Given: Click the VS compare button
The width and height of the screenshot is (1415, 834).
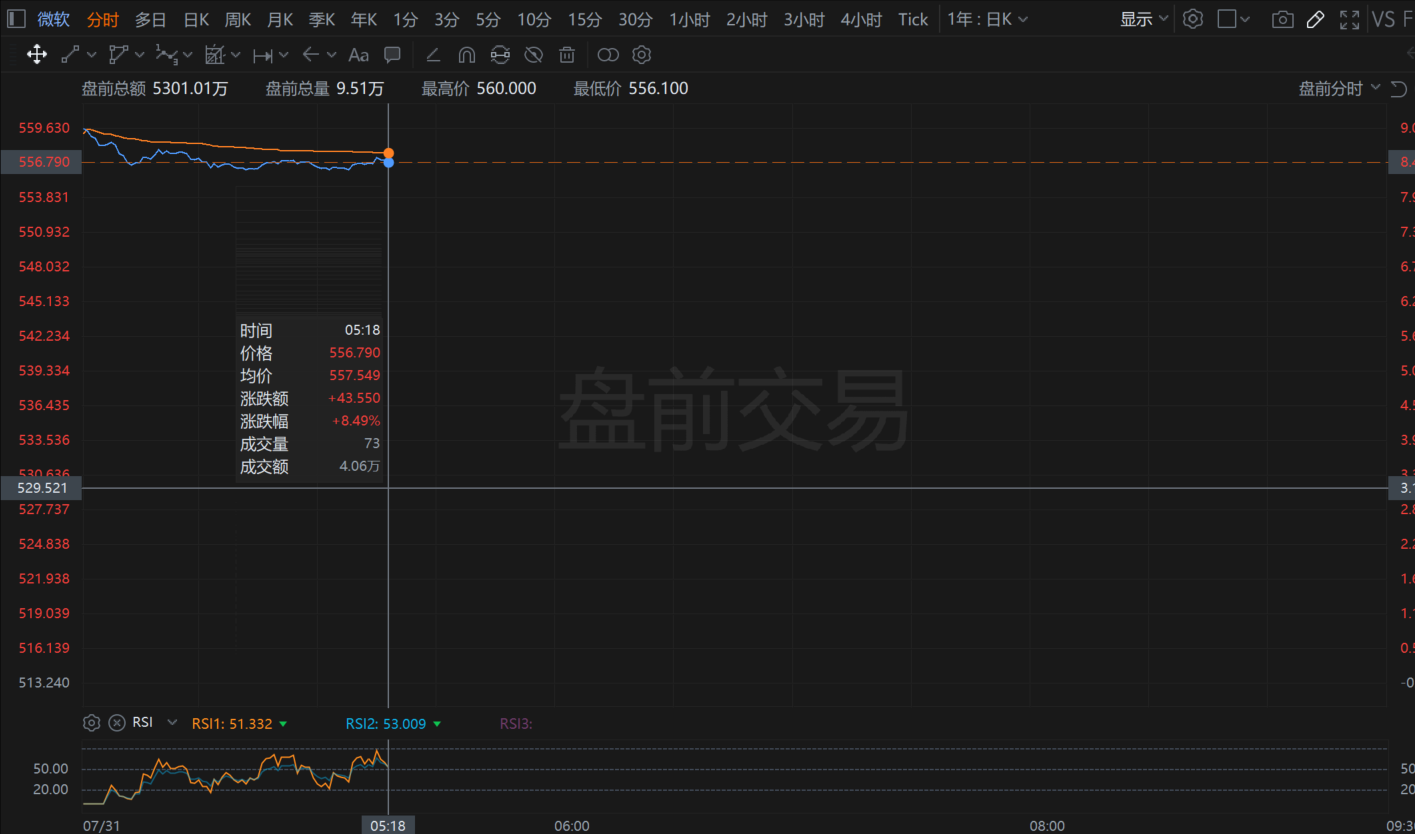Looking at the screenshot, I should tap(1384, 19).
